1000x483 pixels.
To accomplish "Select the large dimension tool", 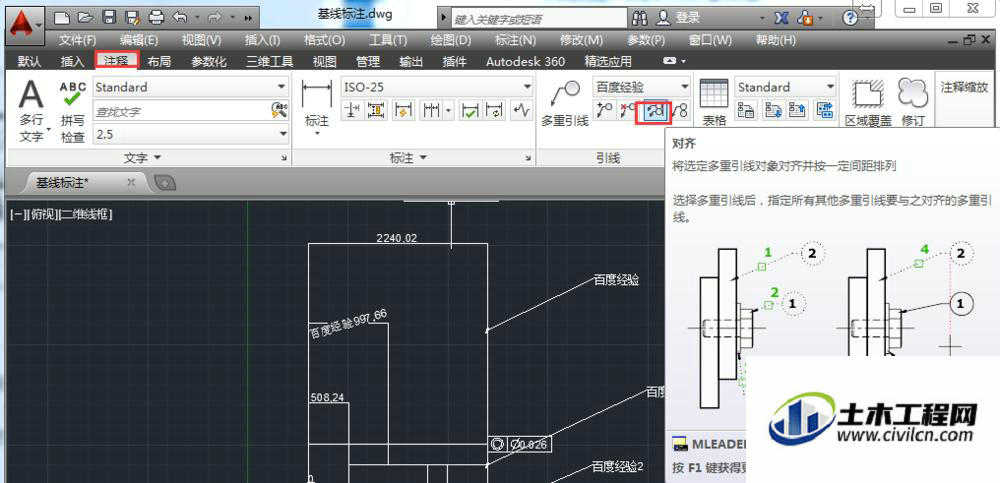I will 318,107.
